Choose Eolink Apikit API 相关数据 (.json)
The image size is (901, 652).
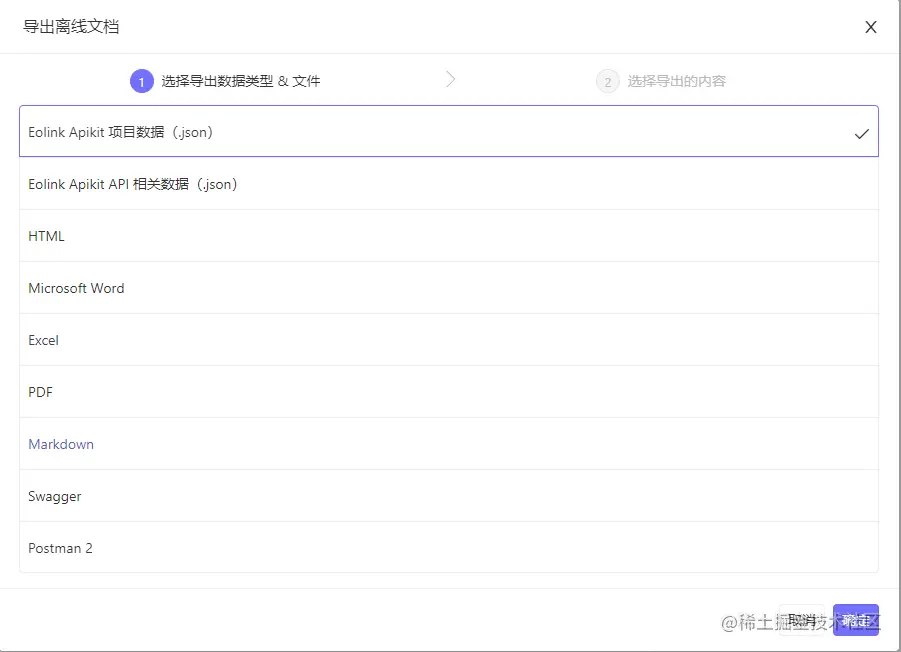click(x=449, y=184)
